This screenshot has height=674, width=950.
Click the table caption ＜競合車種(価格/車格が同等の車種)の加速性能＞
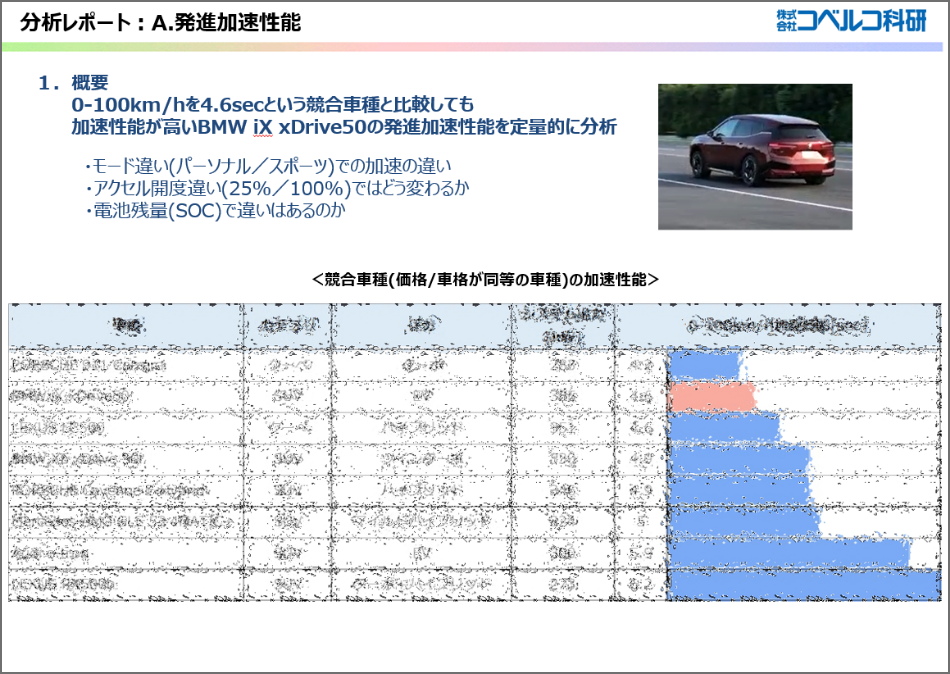point(485,279)
